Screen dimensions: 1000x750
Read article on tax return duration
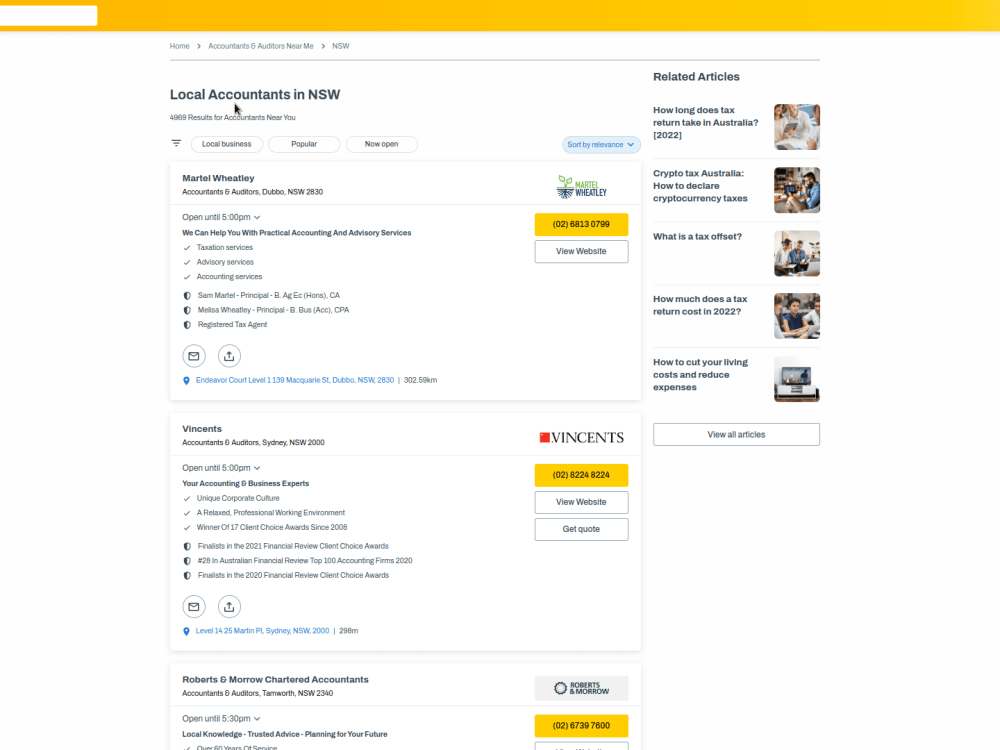705,122
